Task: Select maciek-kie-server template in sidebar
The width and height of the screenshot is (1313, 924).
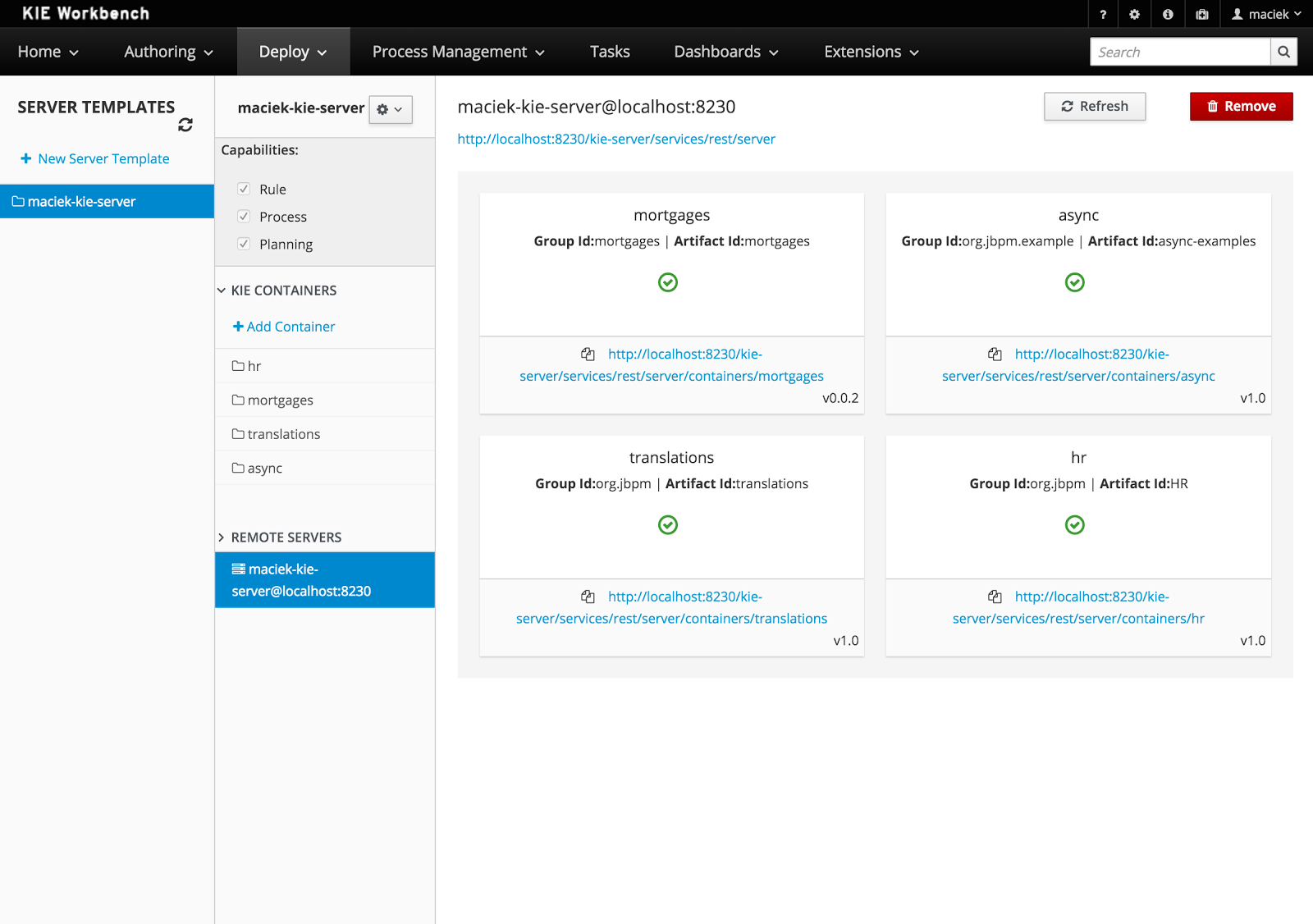Action: (107, 201)
